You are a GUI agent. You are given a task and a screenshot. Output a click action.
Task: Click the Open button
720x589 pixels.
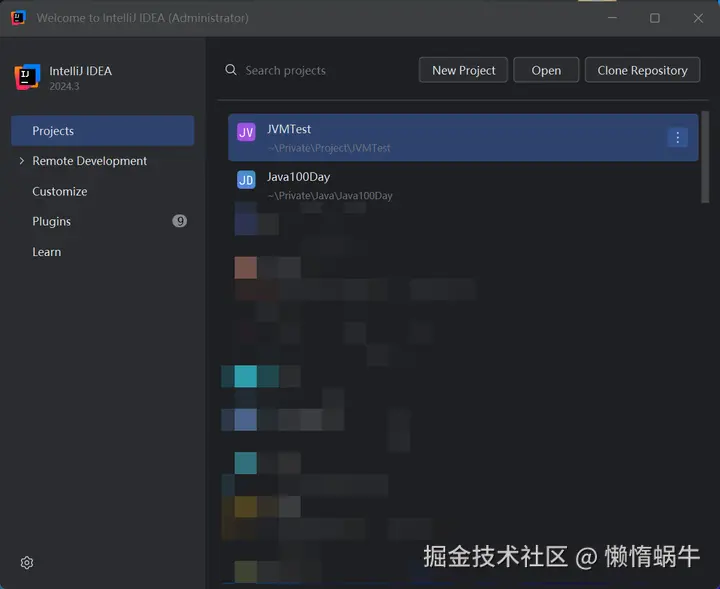(x=546, y=70)
